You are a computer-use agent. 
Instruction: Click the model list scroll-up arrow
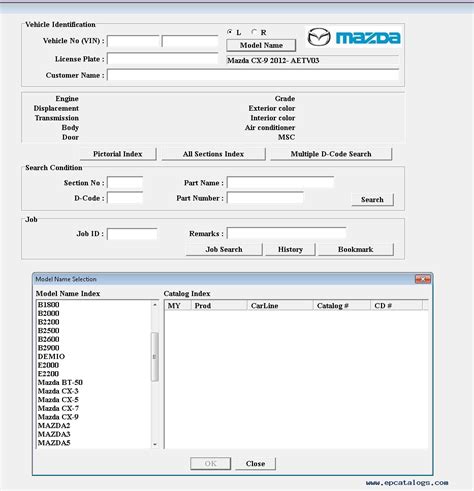click(x=155, y=305)
